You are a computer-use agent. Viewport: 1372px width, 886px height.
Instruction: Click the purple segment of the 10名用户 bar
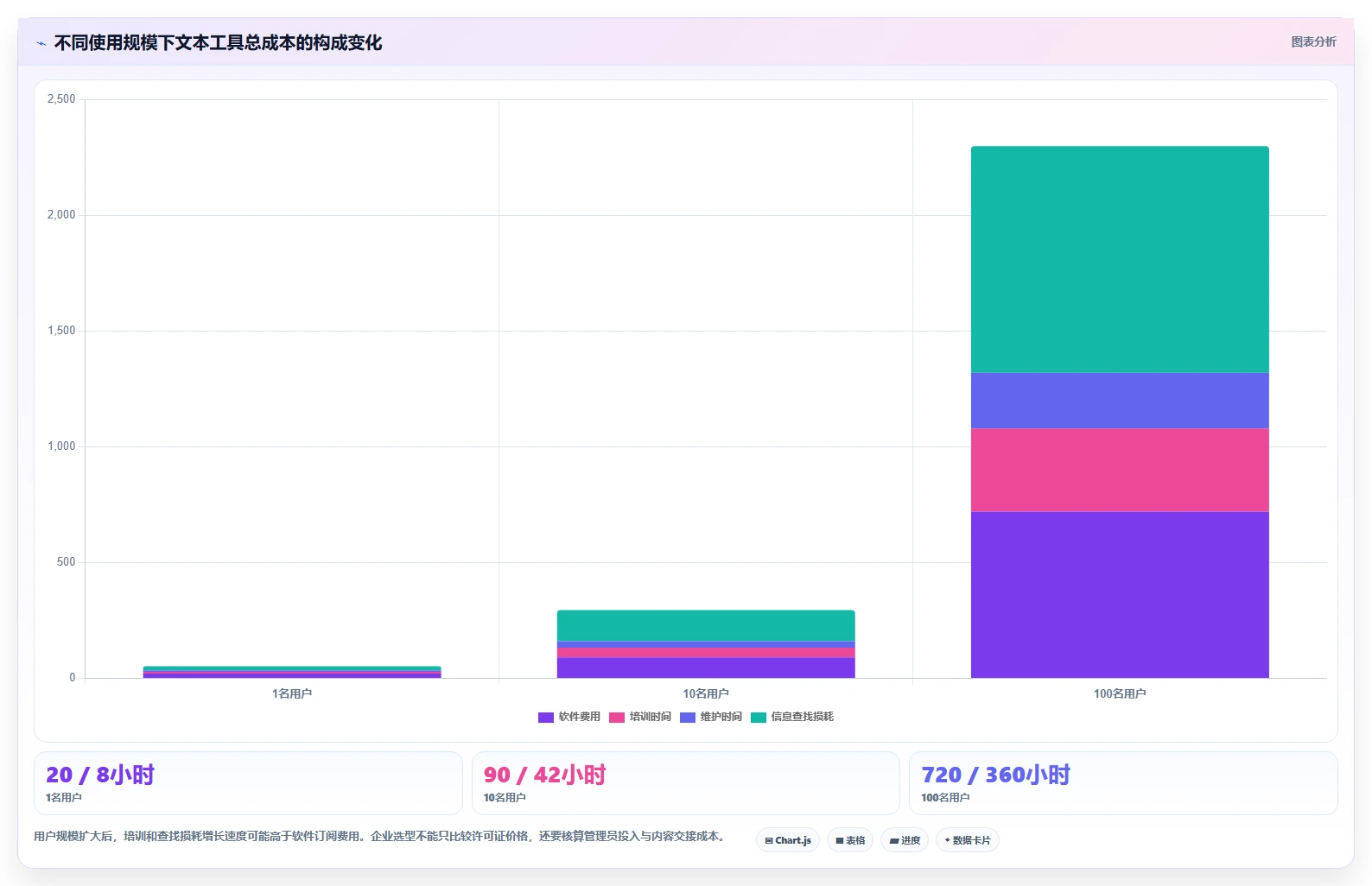click(706, 668)
